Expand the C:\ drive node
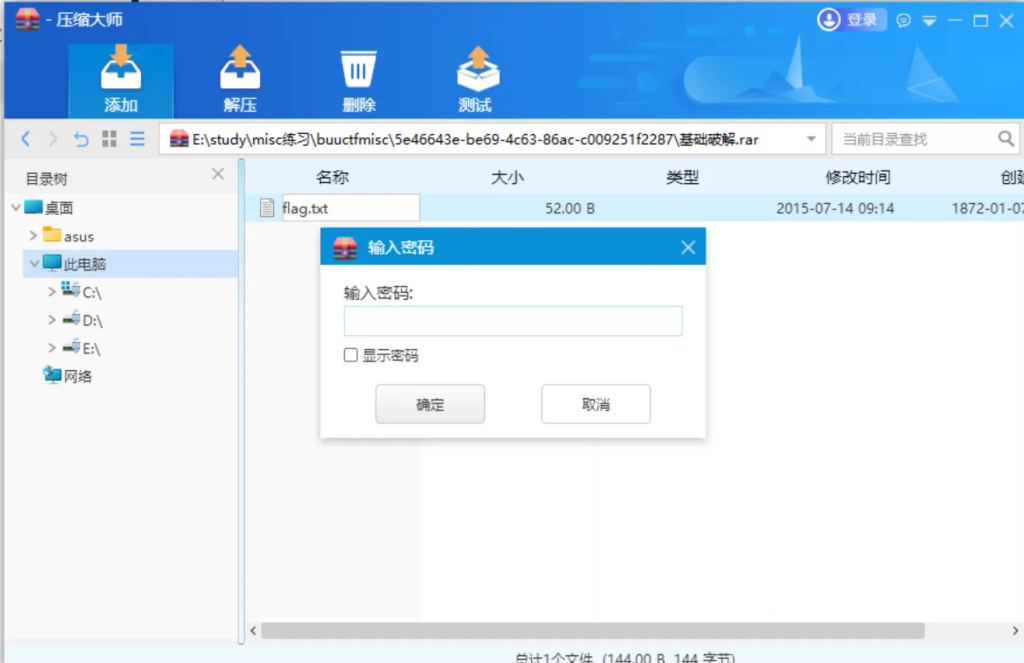1024x663 pixels. click(x=52, y=291)
